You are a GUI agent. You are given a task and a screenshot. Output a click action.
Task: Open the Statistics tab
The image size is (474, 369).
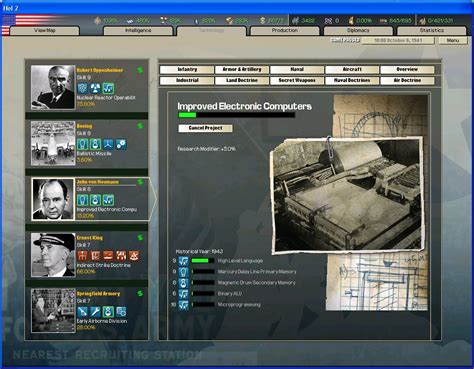[432, 31]
